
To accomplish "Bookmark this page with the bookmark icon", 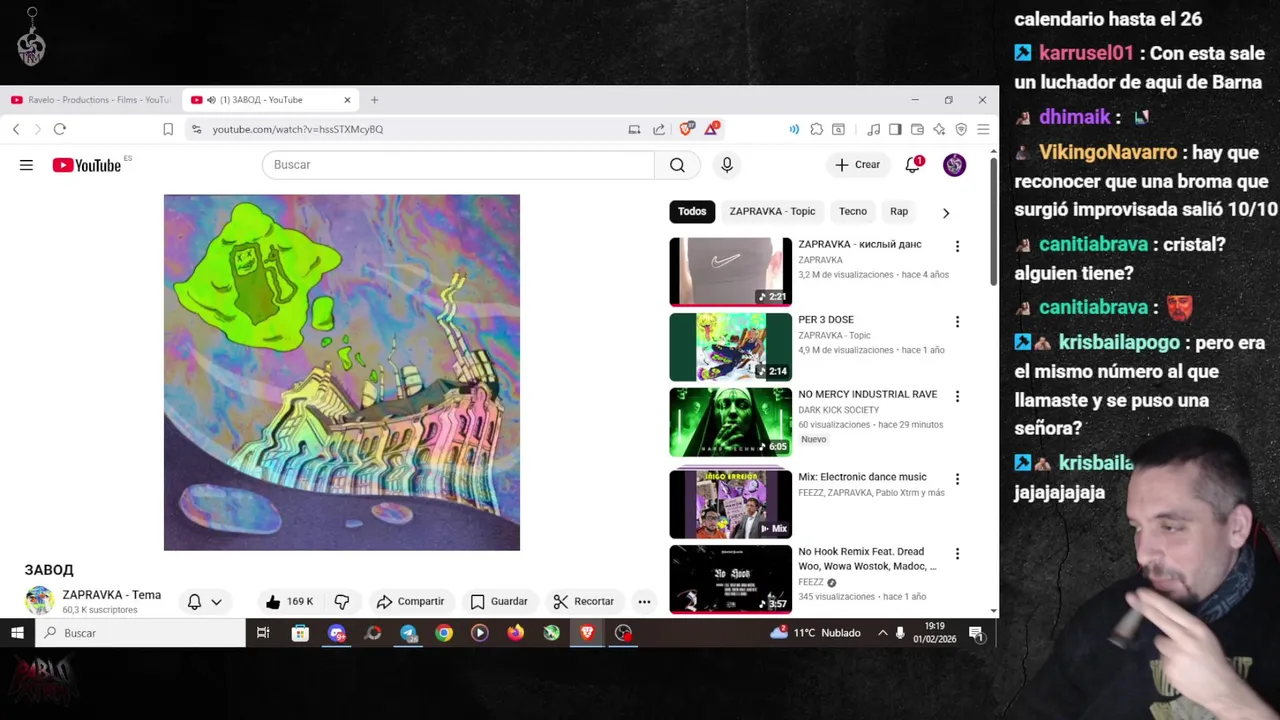I will click(168, 129).
